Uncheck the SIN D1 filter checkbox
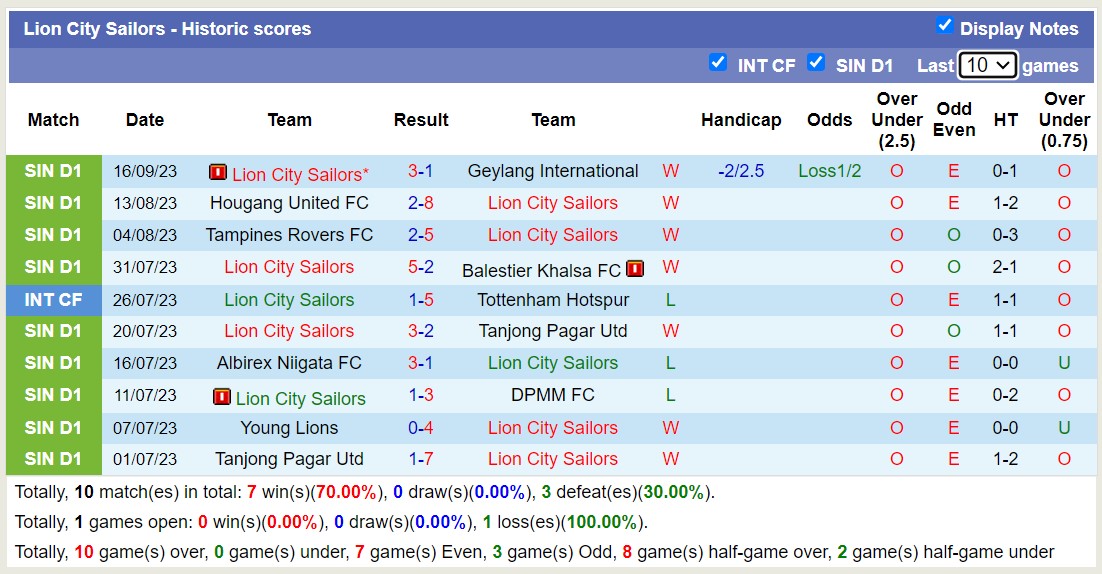Image resolution: width=1102 pixels, height=574 pixels. (816, 63)
